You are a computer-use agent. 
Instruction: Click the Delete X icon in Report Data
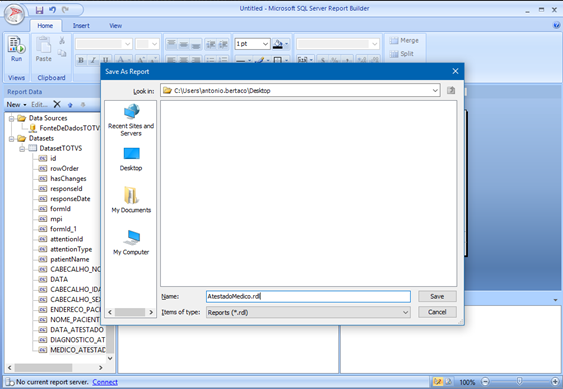click(57, 104)
